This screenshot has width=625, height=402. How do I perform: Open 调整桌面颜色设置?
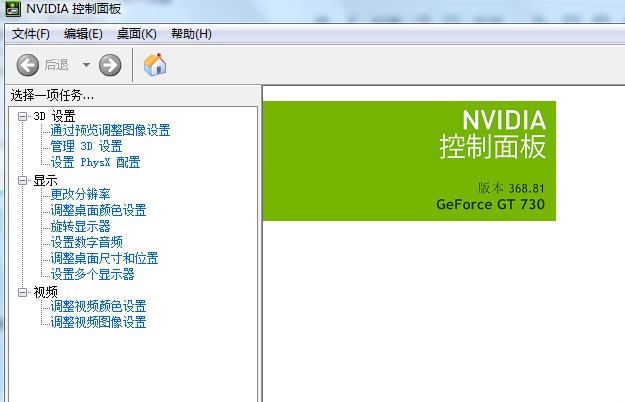[x=98, y=211]
